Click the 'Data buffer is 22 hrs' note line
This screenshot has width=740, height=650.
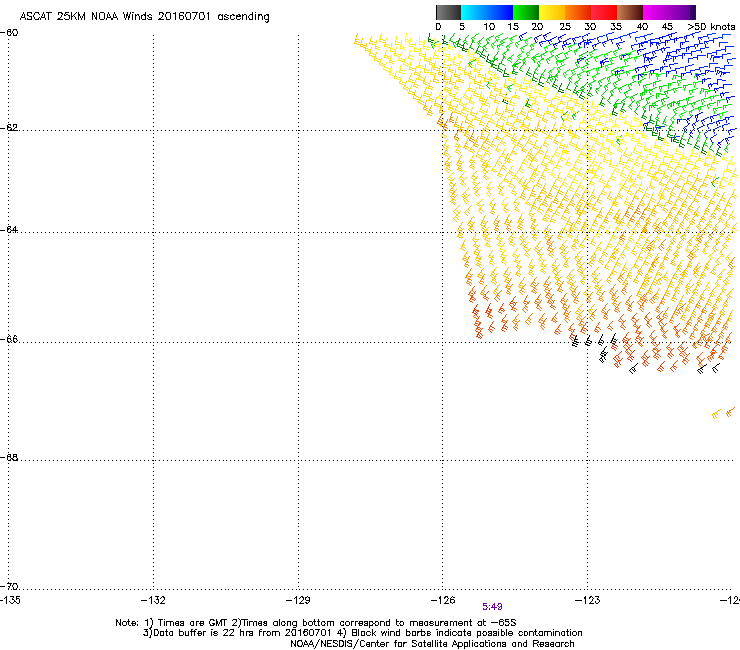[362, 633]
